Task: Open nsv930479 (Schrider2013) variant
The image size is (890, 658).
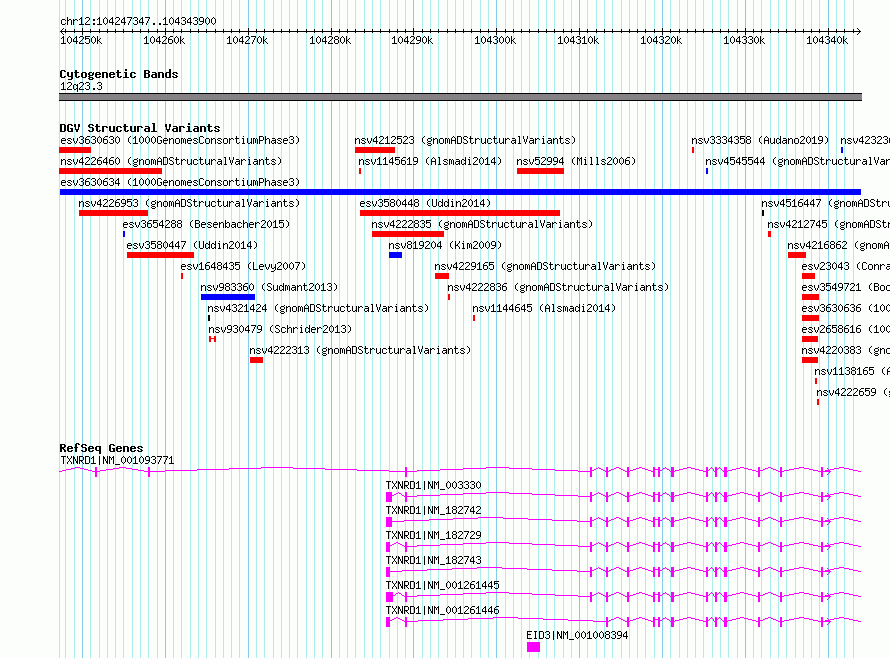Action: point(280,329)
